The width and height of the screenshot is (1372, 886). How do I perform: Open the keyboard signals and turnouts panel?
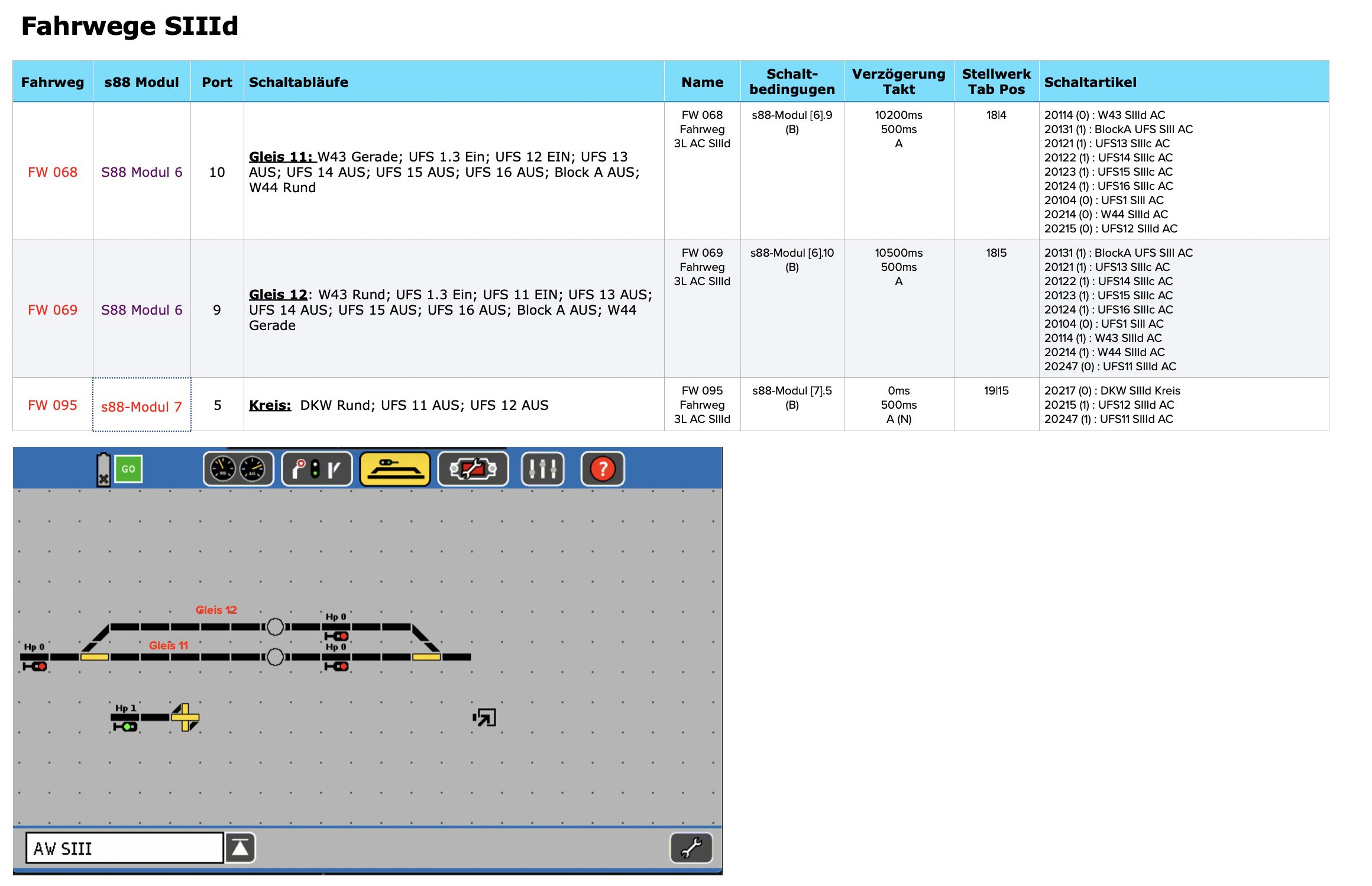317,469
